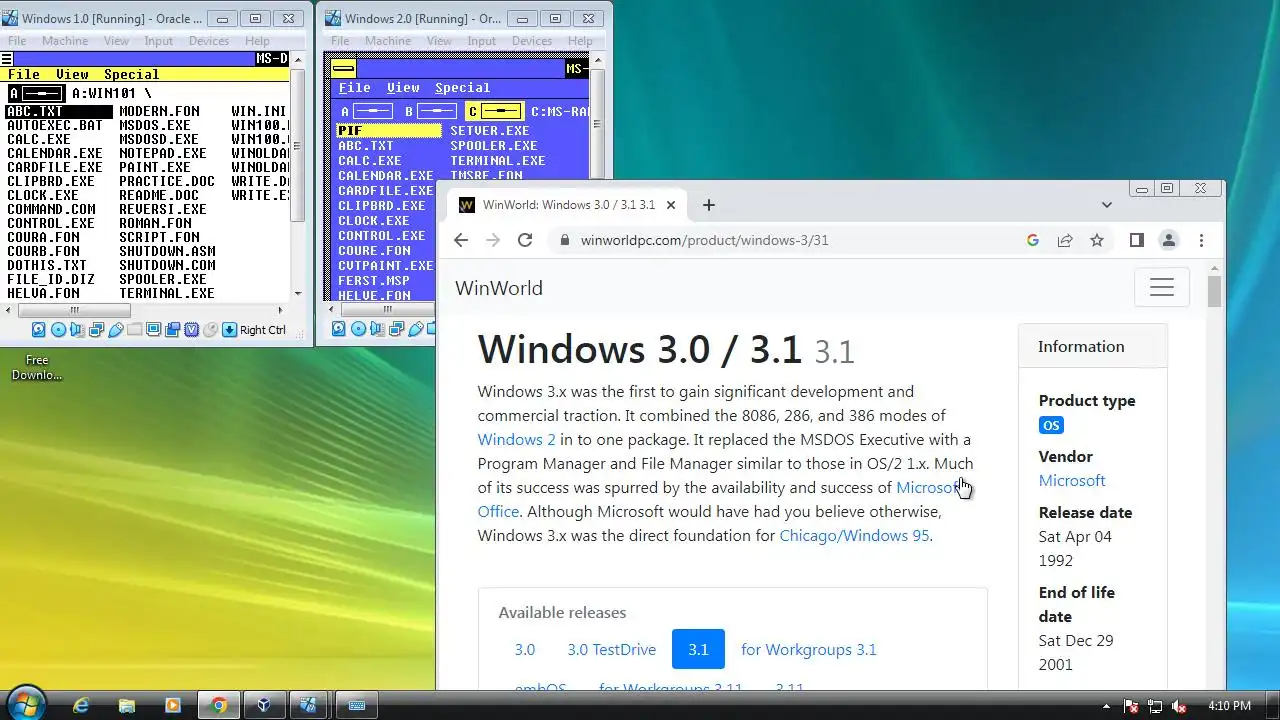Click USB indicator in Windows 1.0 status bar
1280x720 pixels.
click(115, 330)
